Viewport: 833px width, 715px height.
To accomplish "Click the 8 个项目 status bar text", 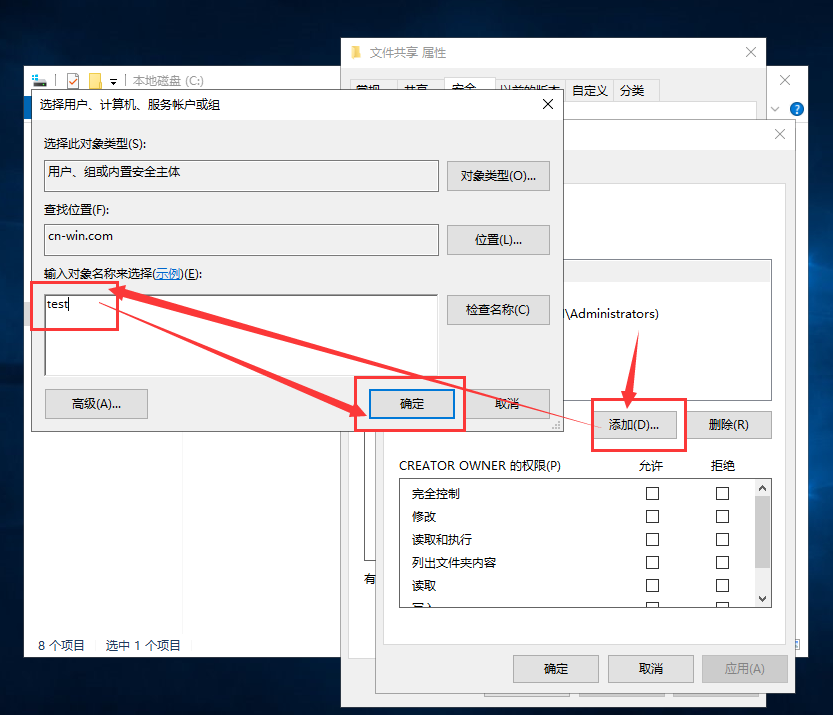I will (61, 645).
